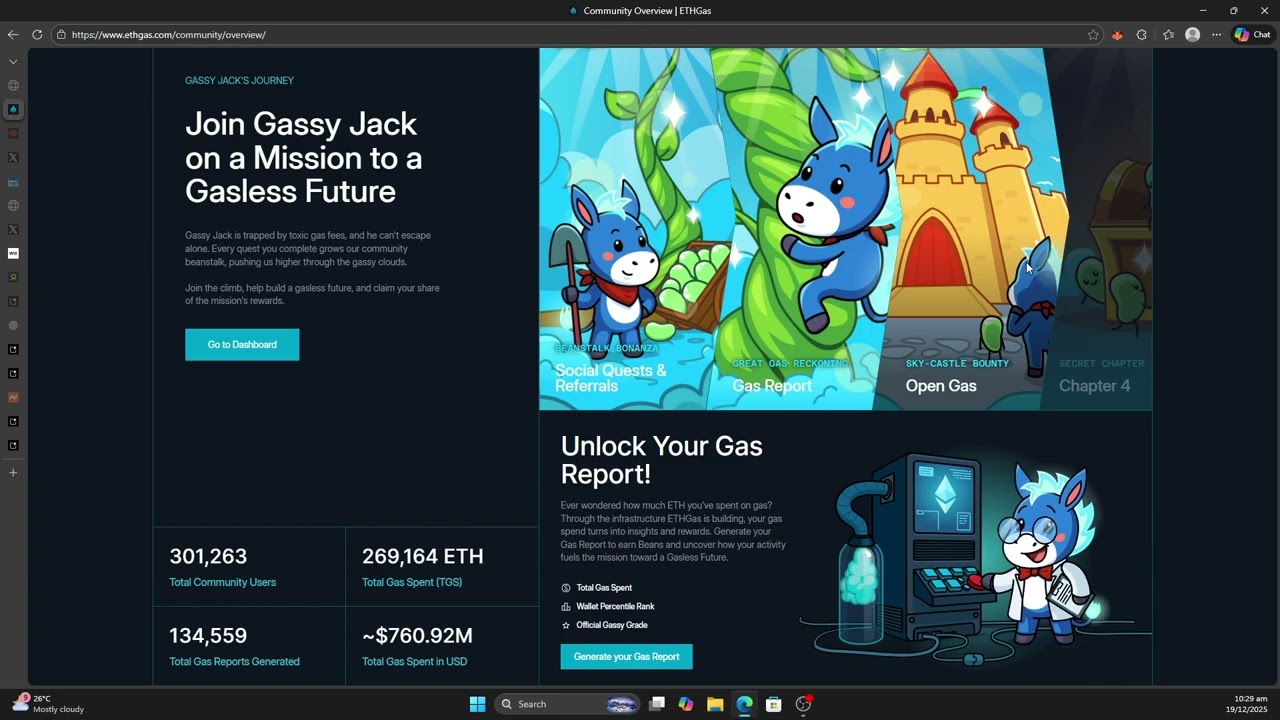The height and width of the screenshot is (720, 1280).
Task: Refresh the ETHGas page
Action: pyautogui.click(x=37, y=34)
